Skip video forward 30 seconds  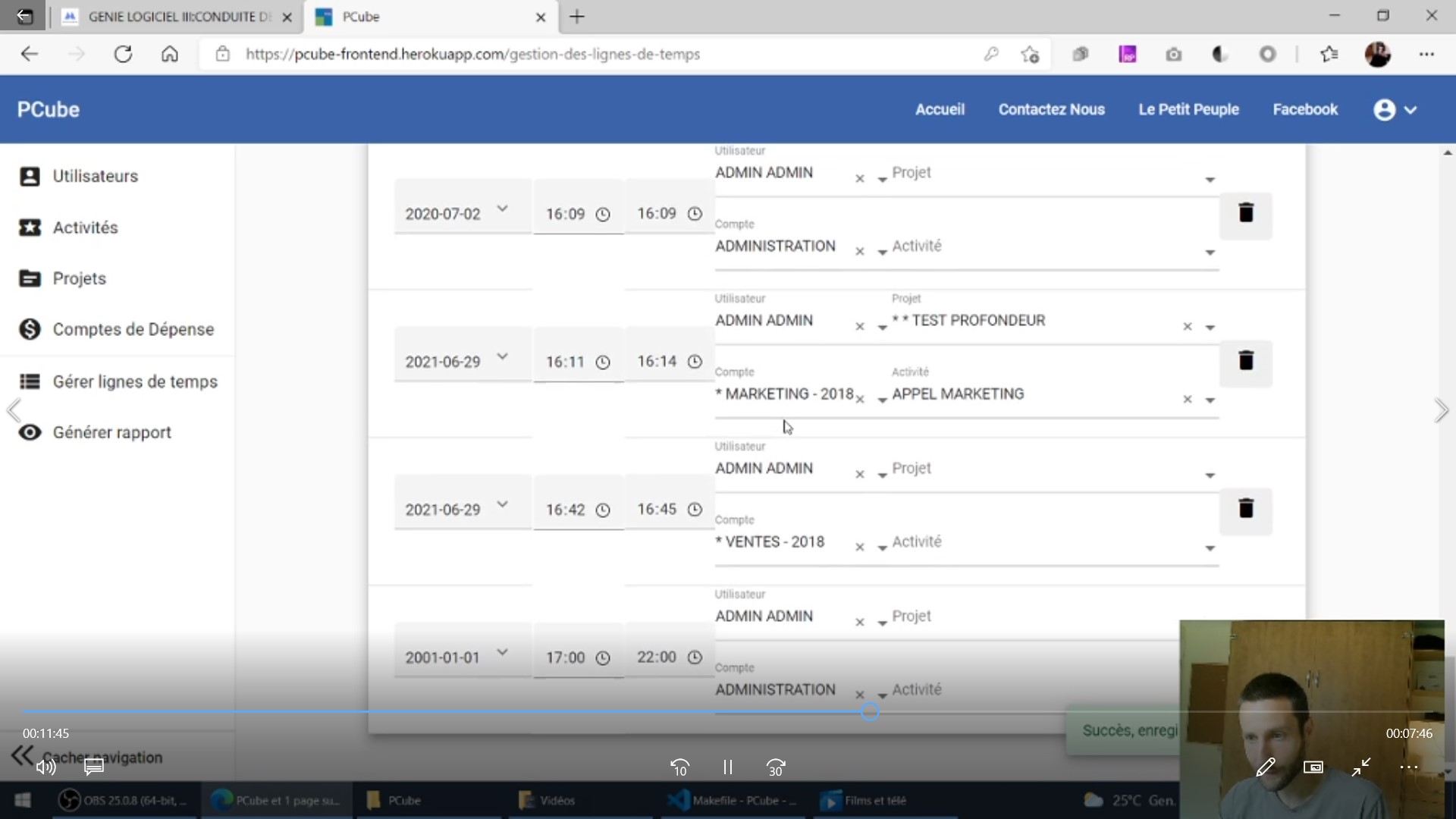[x=776, y=767]
